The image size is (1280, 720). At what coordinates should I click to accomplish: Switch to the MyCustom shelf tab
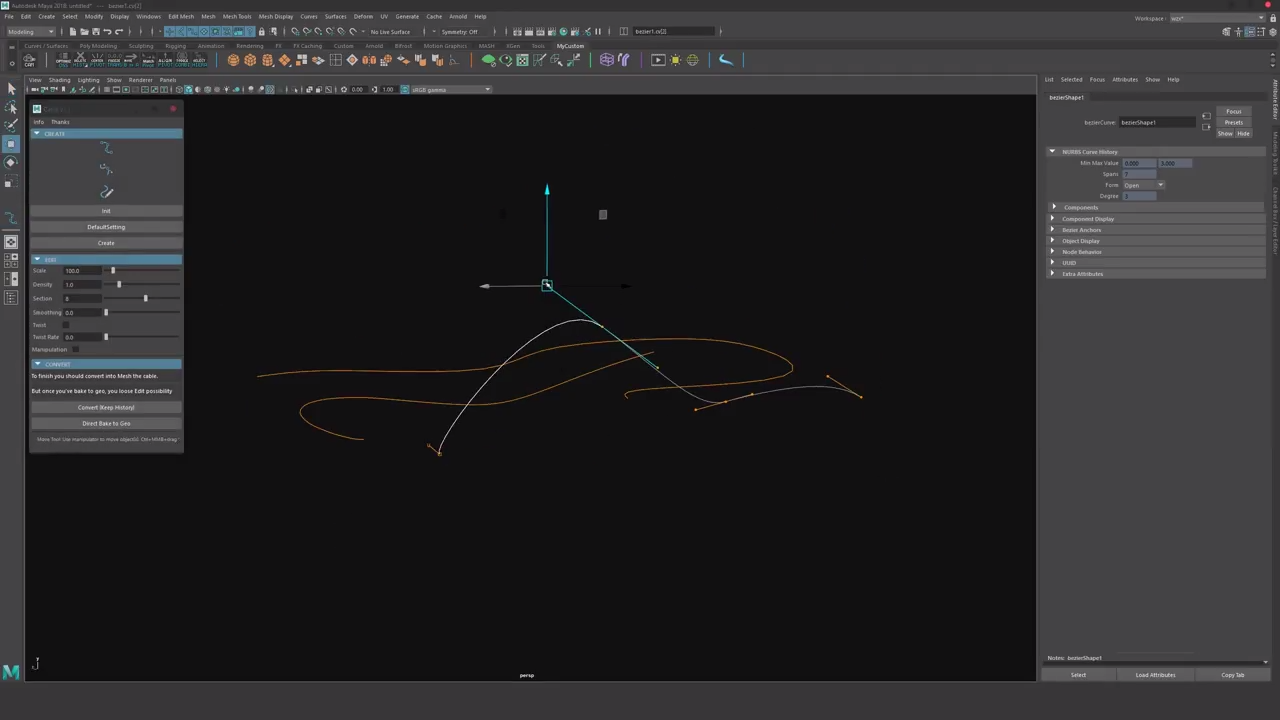coord(570,46)
